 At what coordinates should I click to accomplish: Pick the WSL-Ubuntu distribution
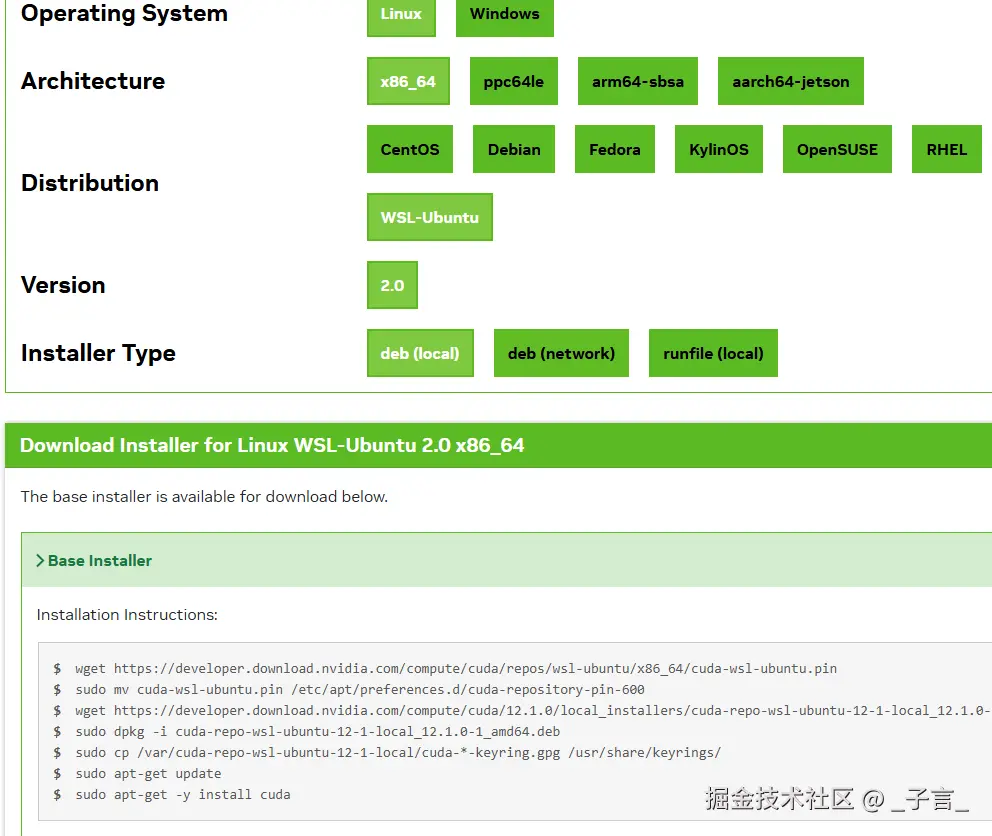(430, 217)
